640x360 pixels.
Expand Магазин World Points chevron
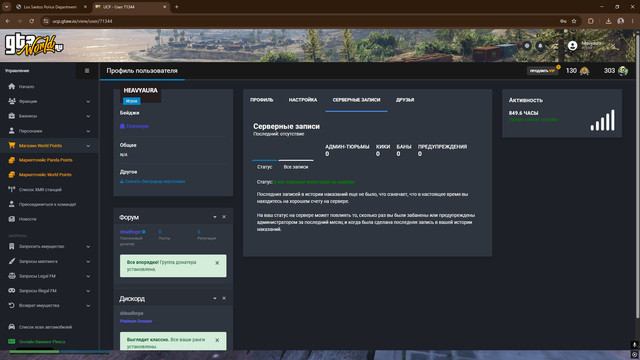coord(88,146)
